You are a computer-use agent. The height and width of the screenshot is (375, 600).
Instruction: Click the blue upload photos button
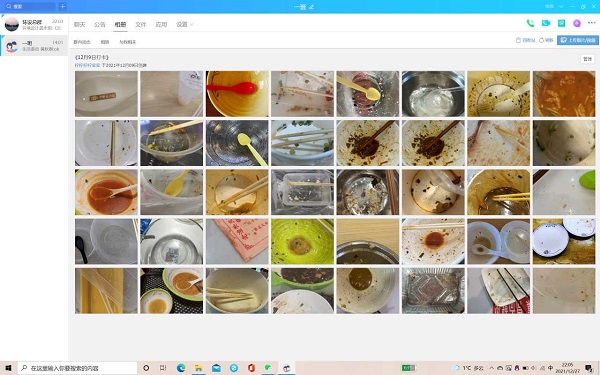coord(578,40)
